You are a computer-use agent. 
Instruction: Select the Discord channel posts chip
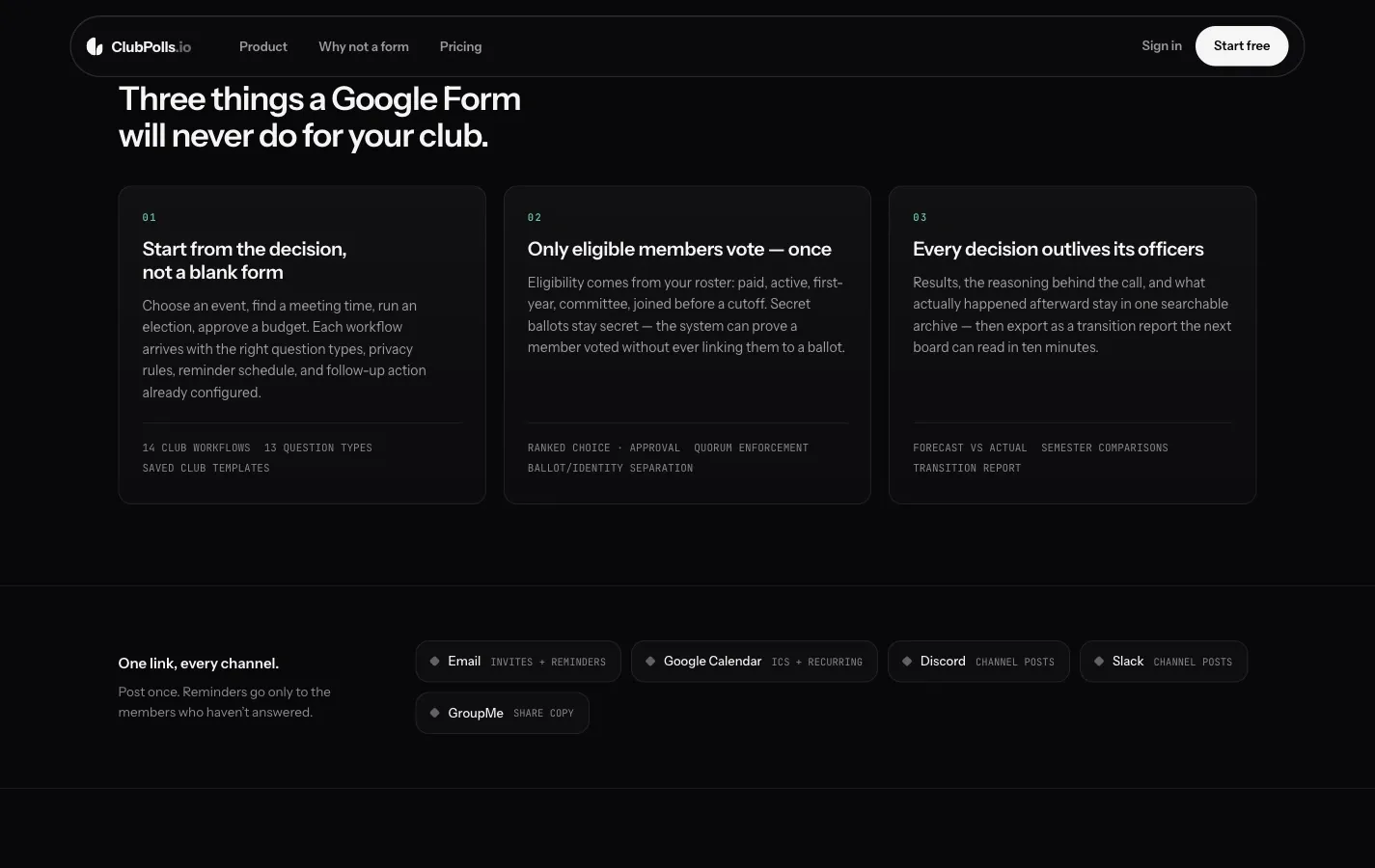coord(978,662)
